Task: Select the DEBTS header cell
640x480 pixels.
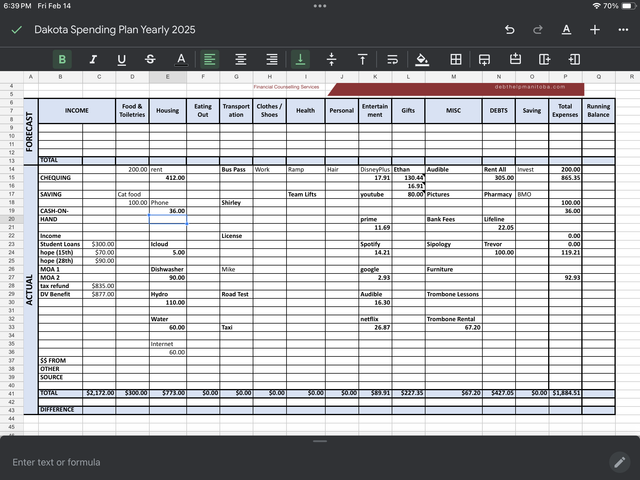Action: pyautogui.click(x=499, y=111)
